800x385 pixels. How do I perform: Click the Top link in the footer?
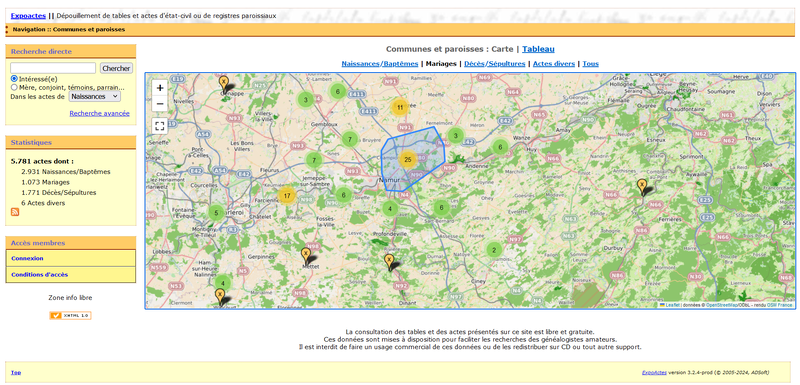pyautogui.click(x=16, y=372)
